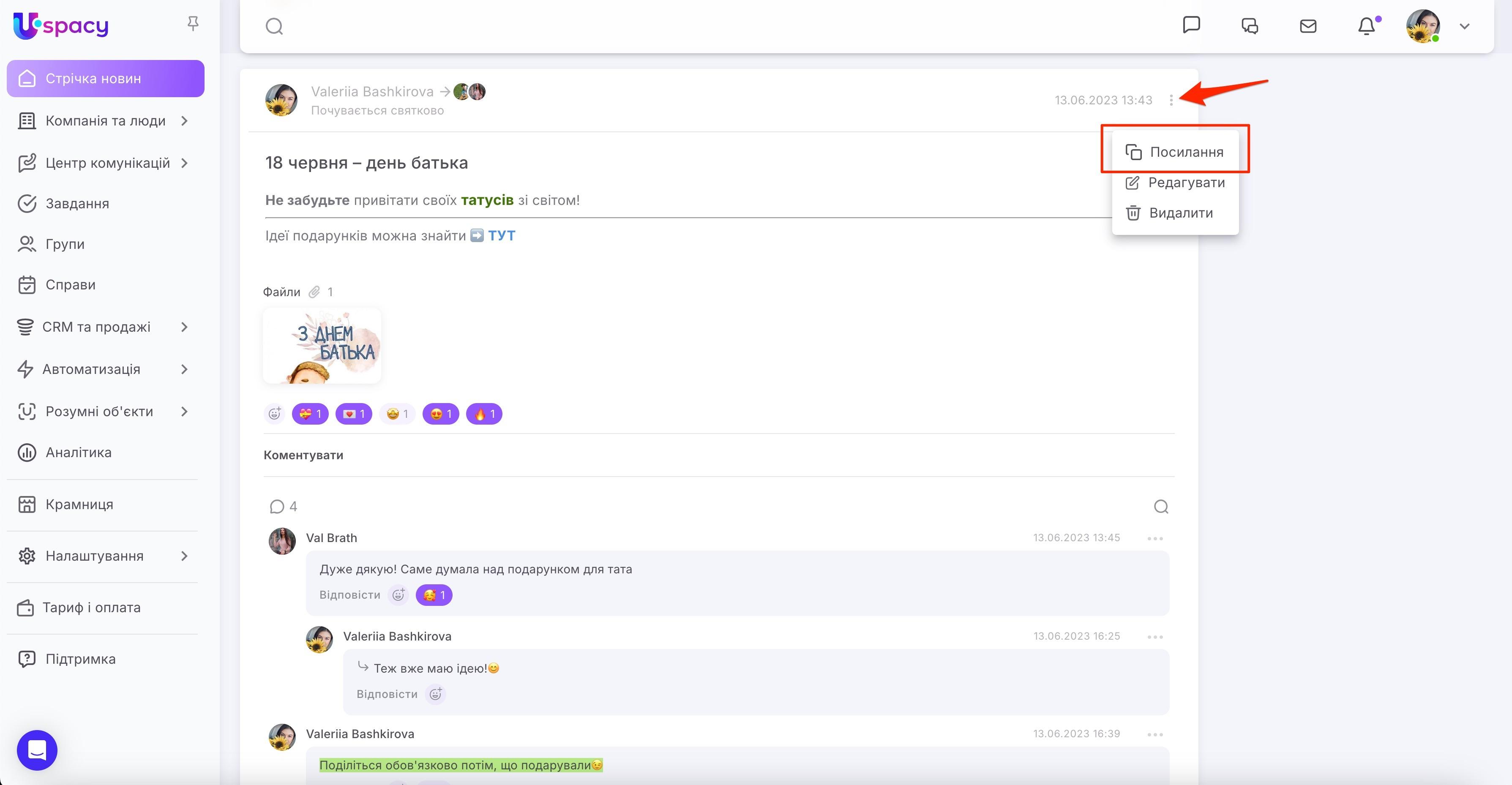Reply to Val Brath's comment via Відповісти
This screenshot has height=785, width=1512.
(349, 595)
